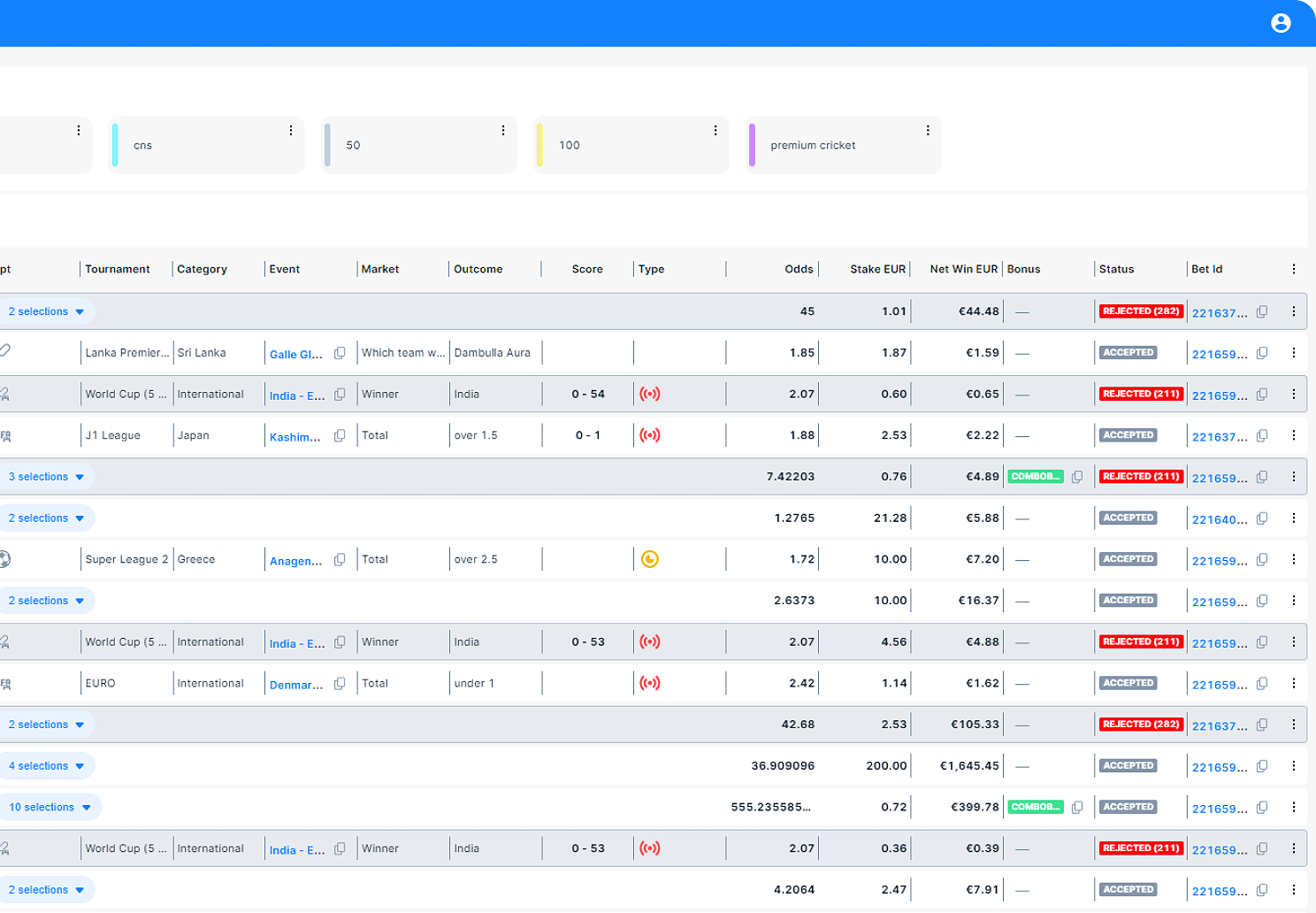1316x913 pixels.
Task: Open the table header three-dot options menu
Action: point(1294,269)
